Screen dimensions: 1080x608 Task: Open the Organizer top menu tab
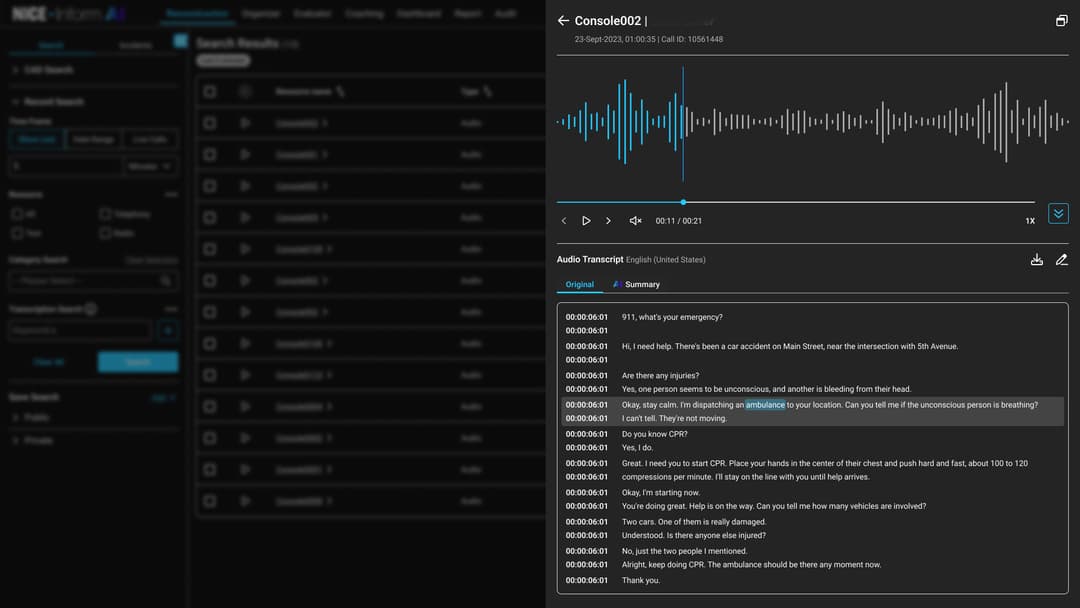[x=261, y=14]
